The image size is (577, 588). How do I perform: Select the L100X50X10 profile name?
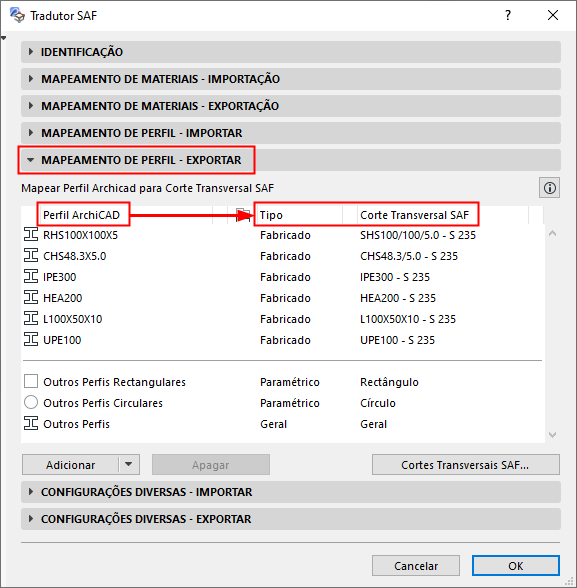[73, 319]
